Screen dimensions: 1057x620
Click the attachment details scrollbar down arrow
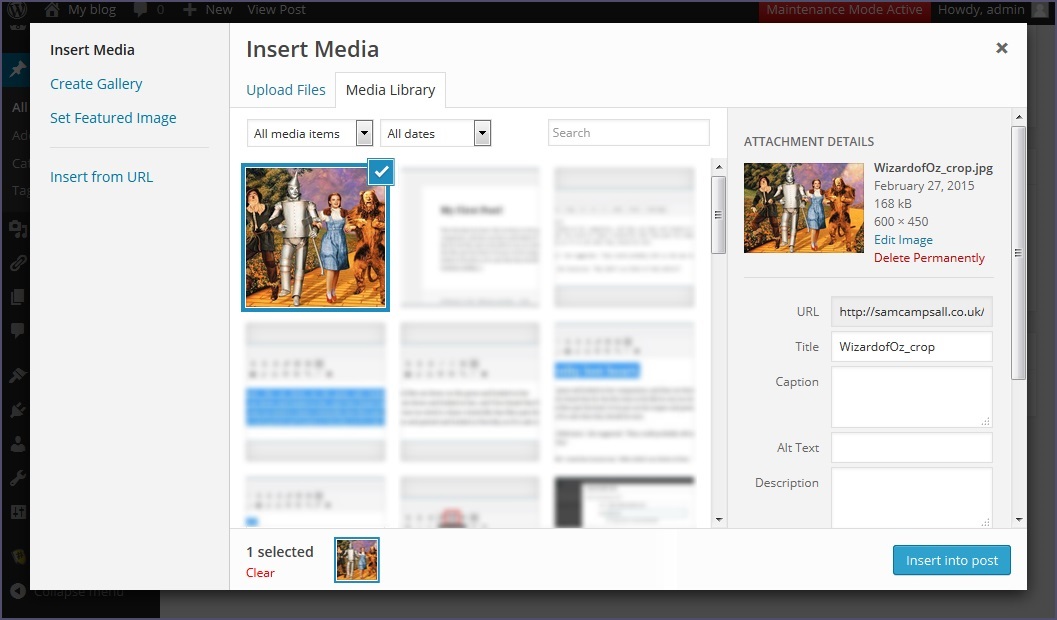(1018, 520)
